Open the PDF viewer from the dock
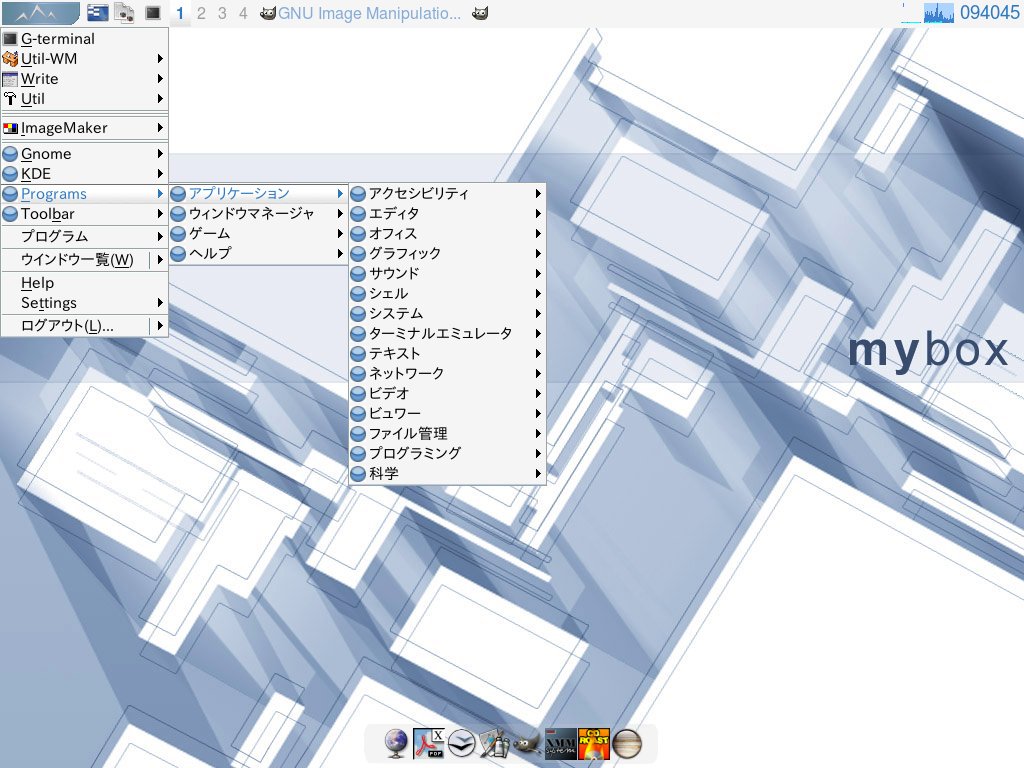Screen dimensions: 1024x768 tap(427, 745)
